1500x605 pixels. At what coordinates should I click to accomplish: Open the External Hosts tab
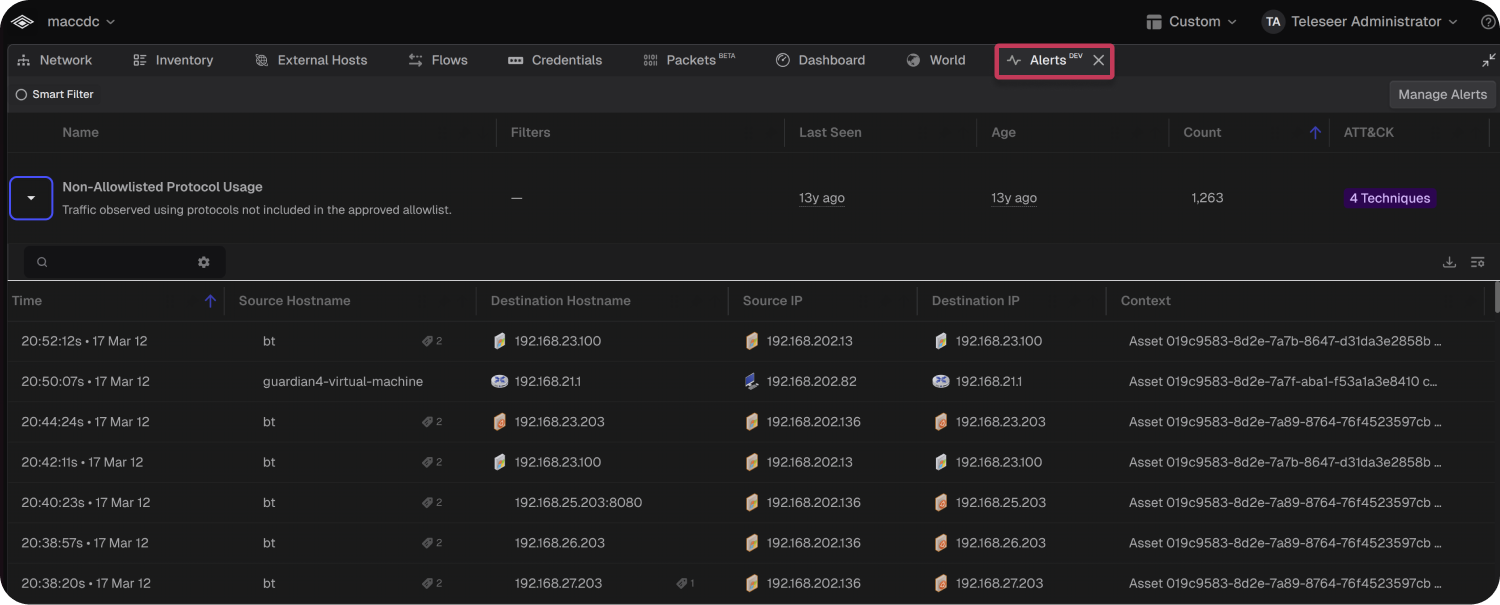pyautogui.click(x=311, y=60)
